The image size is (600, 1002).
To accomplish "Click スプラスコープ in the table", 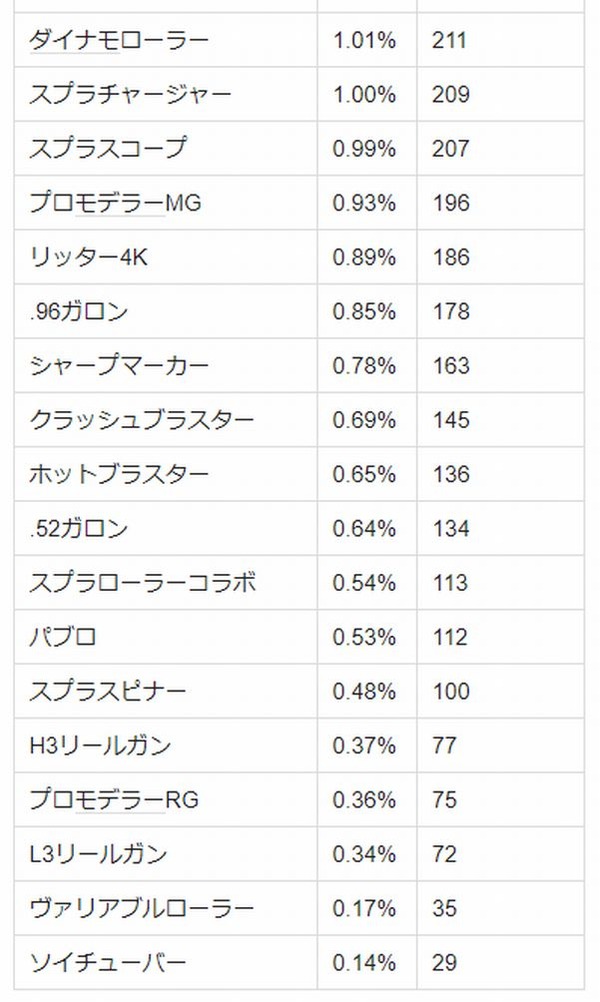I will click(x=108, y=148).
